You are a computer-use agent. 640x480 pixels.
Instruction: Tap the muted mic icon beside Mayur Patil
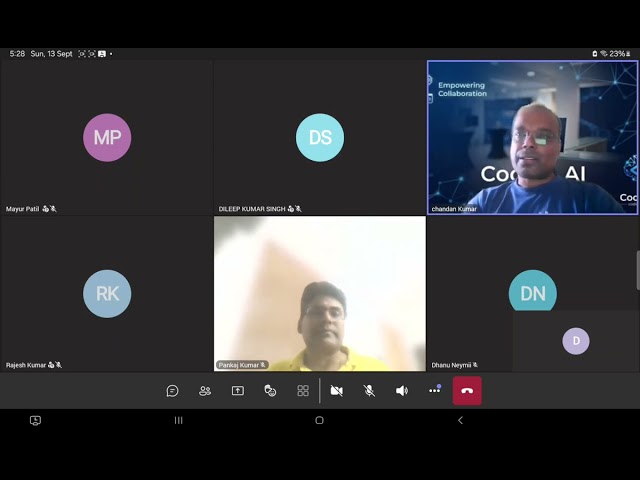pos(53,209)
